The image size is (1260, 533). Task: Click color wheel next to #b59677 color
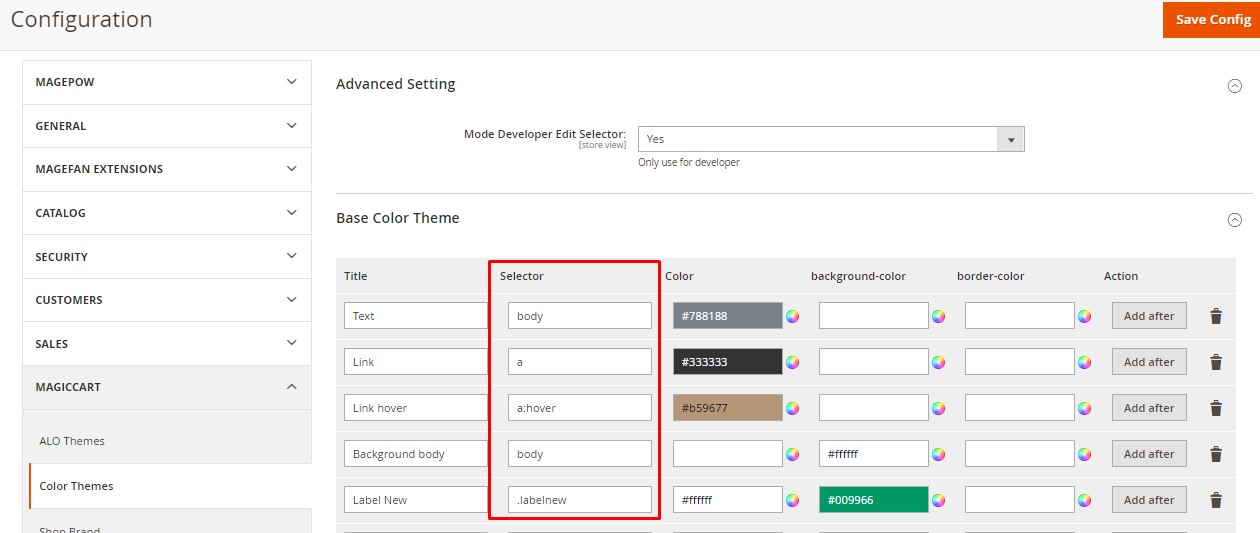click(792, 408)
